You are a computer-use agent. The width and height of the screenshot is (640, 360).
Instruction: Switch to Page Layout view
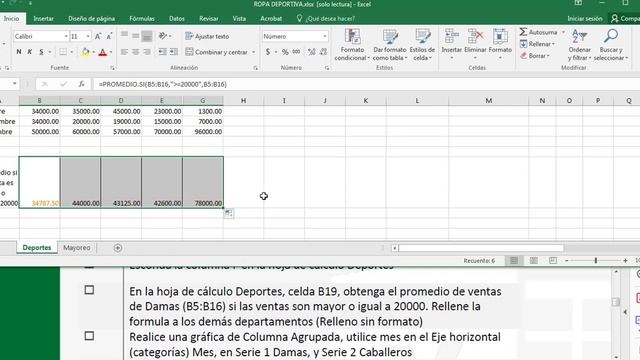(x=533, y=260)
